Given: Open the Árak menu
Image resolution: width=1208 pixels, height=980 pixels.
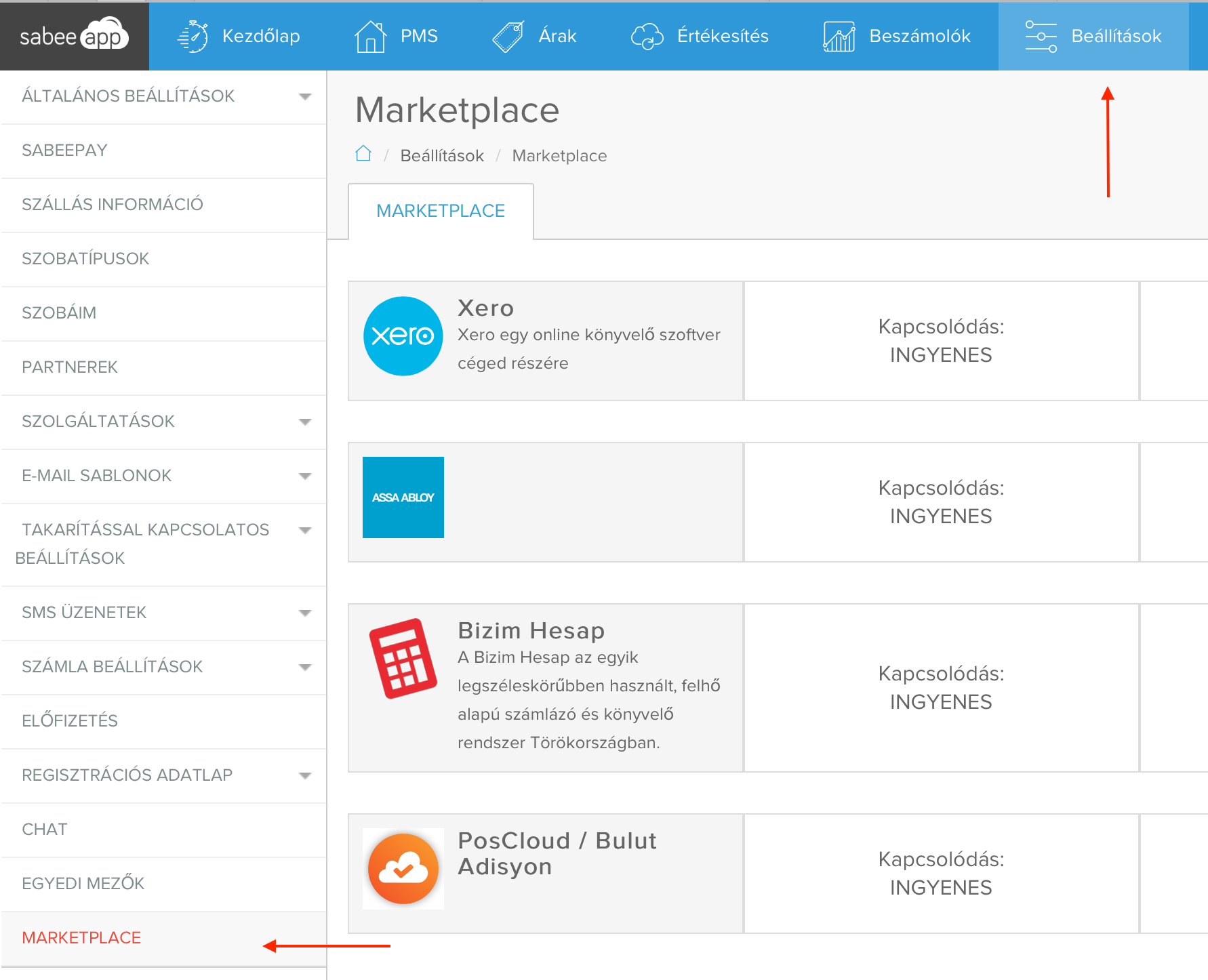Looking at the screenshot, I should pos(534,36).
